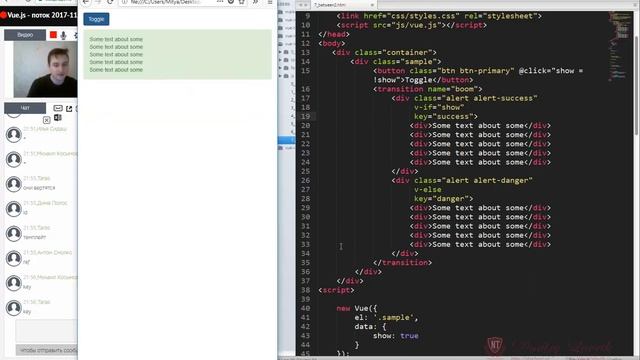640x360 pixels.
Task: Click the 'Vue.js - поток 2017-11' title
Action: 42,15
